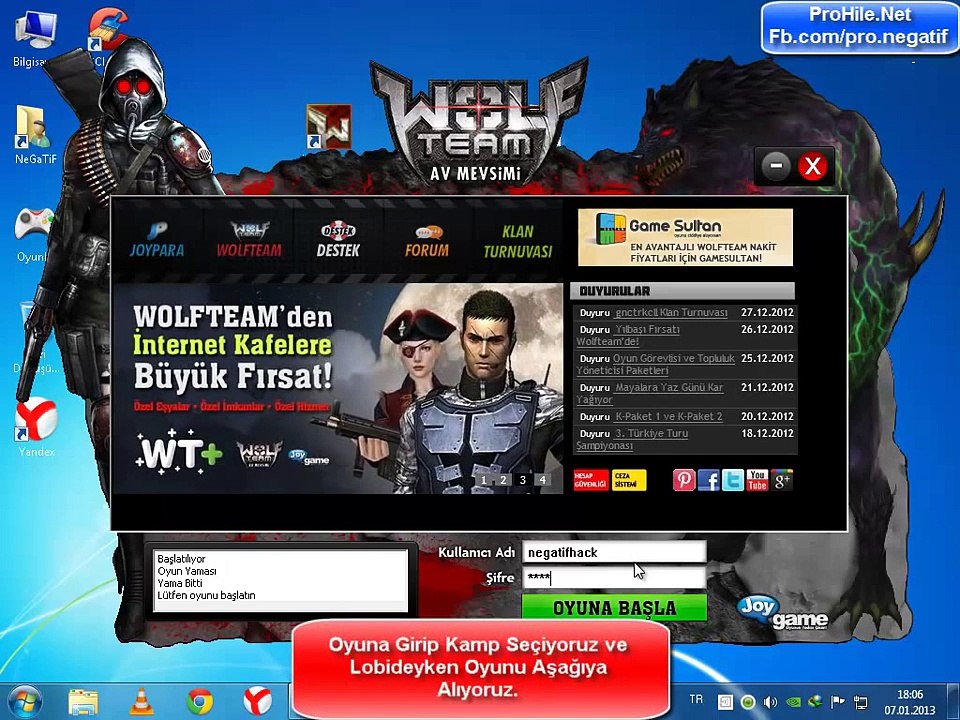Image resolution: width=960 pixels, height=720 pixels.
Task: Open the YouTube social icon
Action: [x=757, y=480]
